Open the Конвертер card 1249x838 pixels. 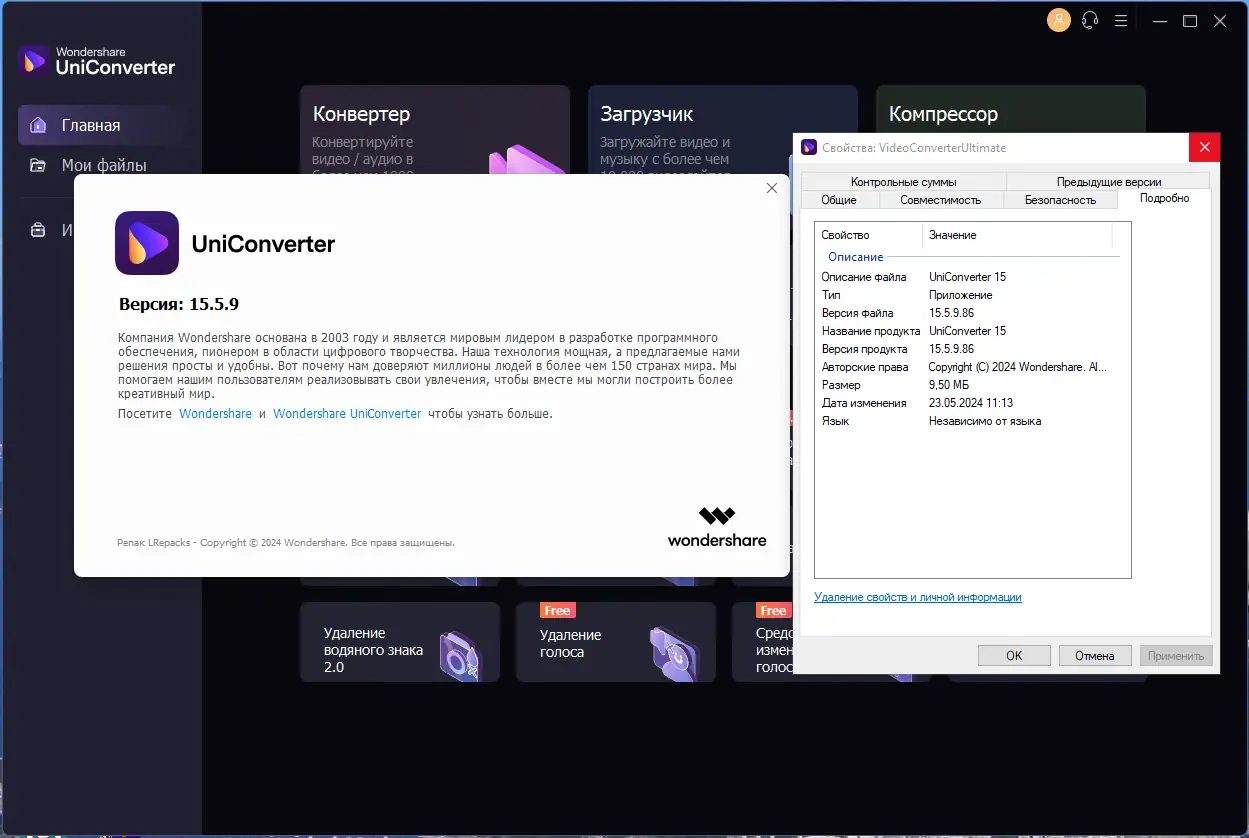click(434, 130)
